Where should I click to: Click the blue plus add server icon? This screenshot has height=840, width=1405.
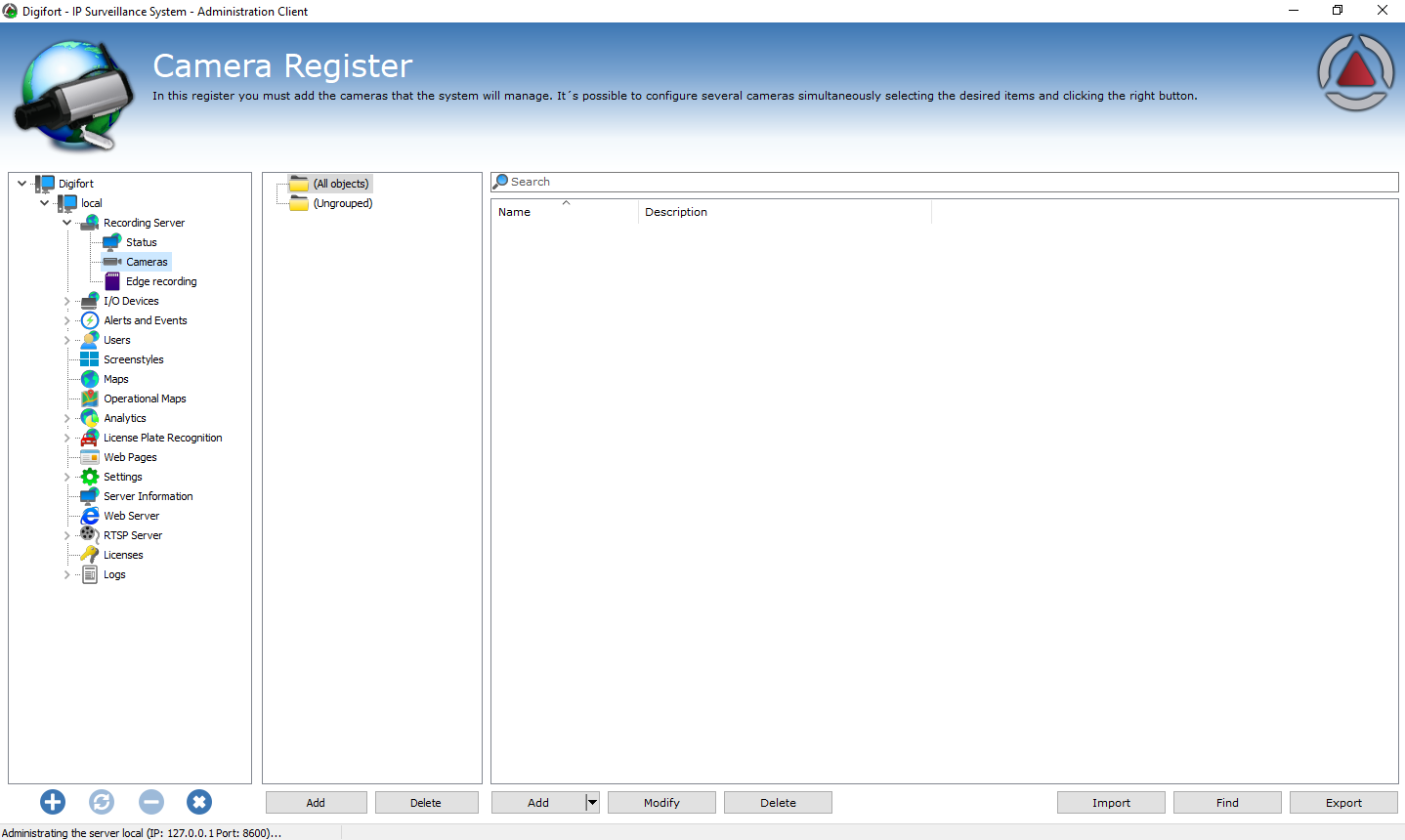pyautogui.click(x=53, y=802)
